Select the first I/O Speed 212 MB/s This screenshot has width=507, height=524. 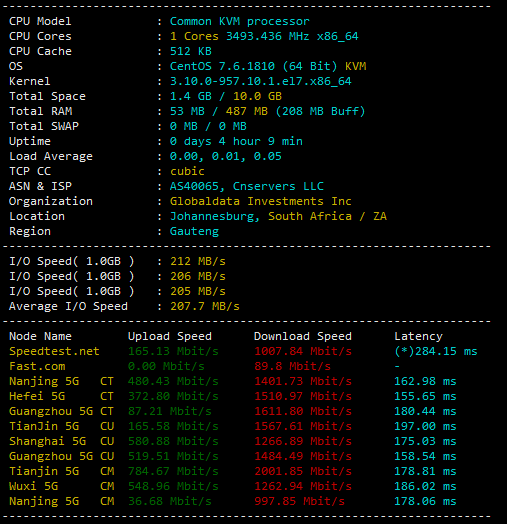(198, 261)
